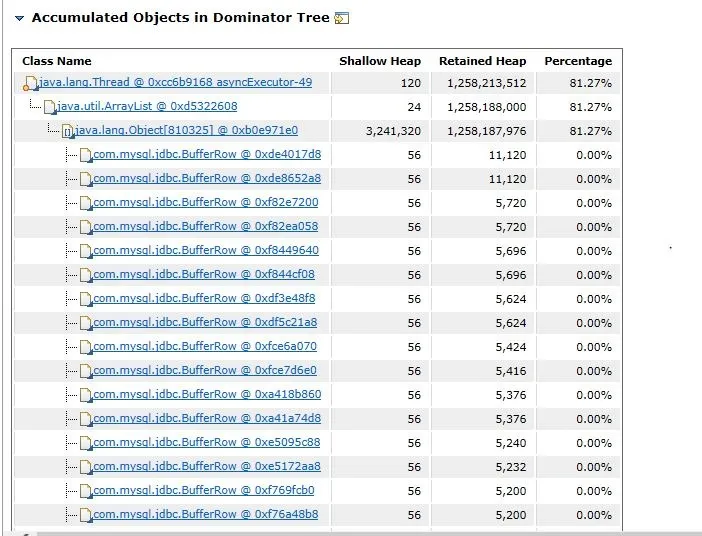Click the Percentage column header
Image resolution: width=702 pixels, height=536 pixels.
578,61
